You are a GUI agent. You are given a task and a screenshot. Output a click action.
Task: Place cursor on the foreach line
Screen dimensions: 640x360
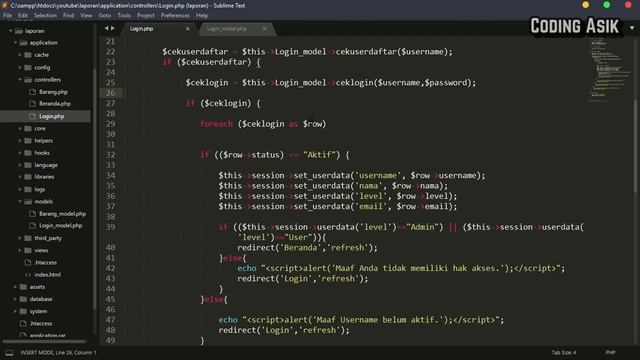tap(263, 124)
